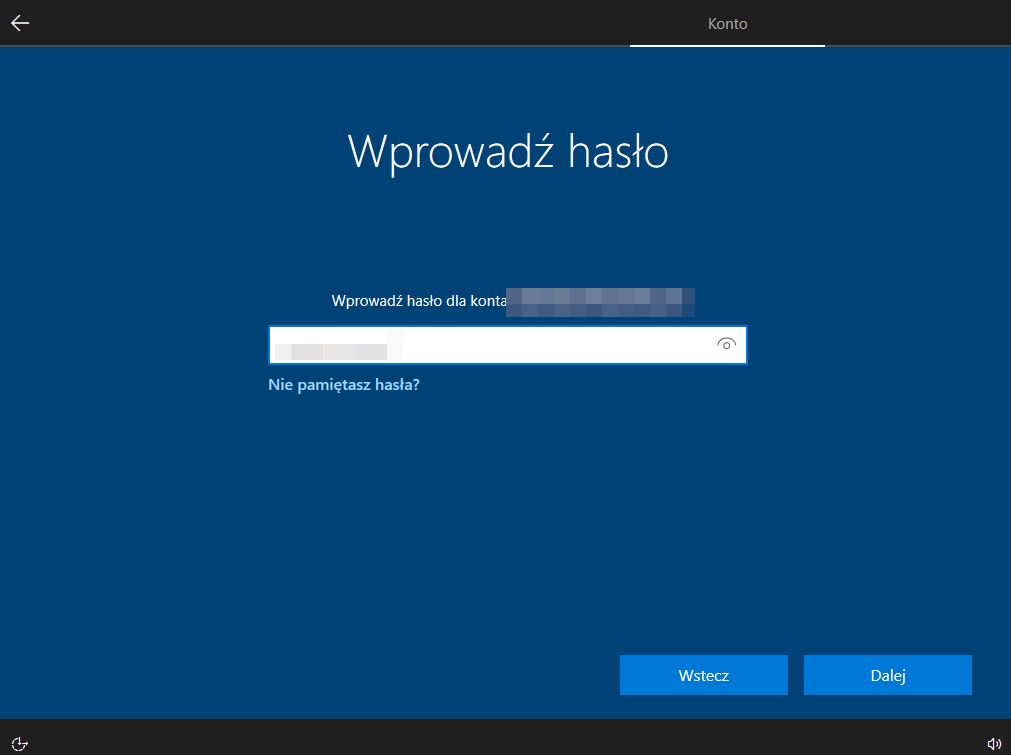Open the Ease of Access icon
The image size is (1011, 755).
(20, 743)
